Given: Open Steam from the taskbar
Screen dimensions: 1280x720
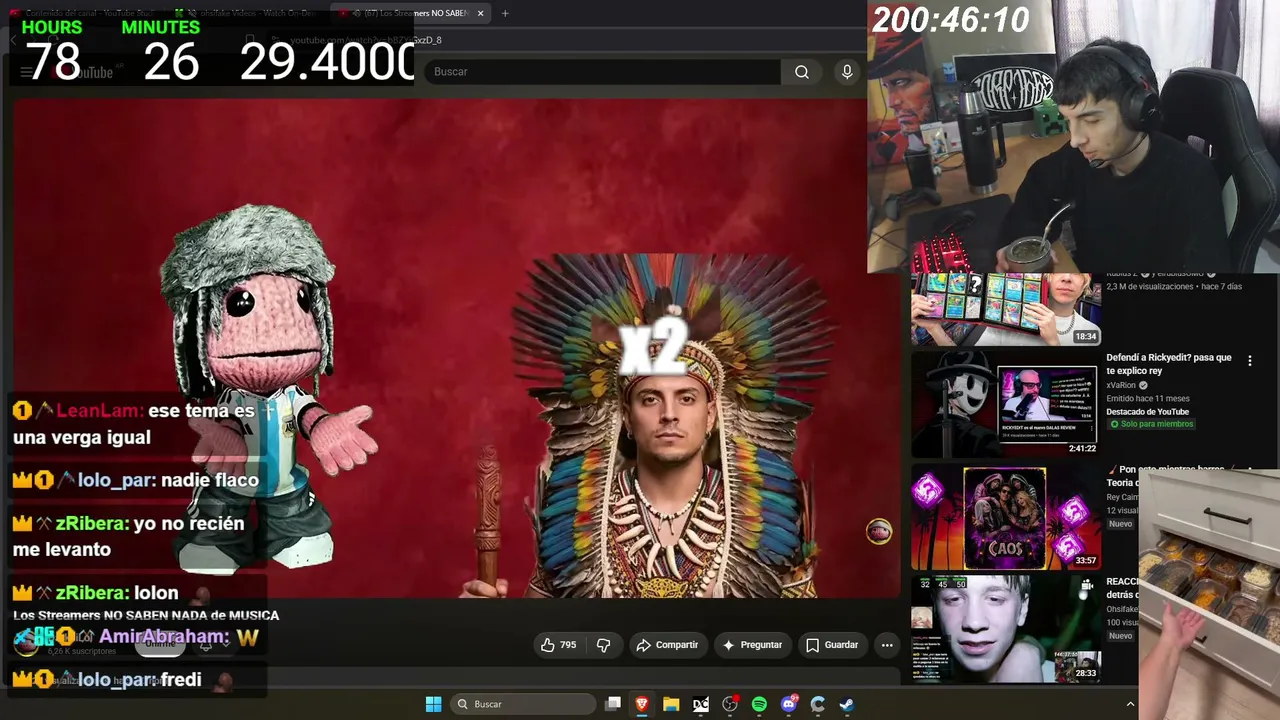Looking at the screenshot, I should 847,704.
